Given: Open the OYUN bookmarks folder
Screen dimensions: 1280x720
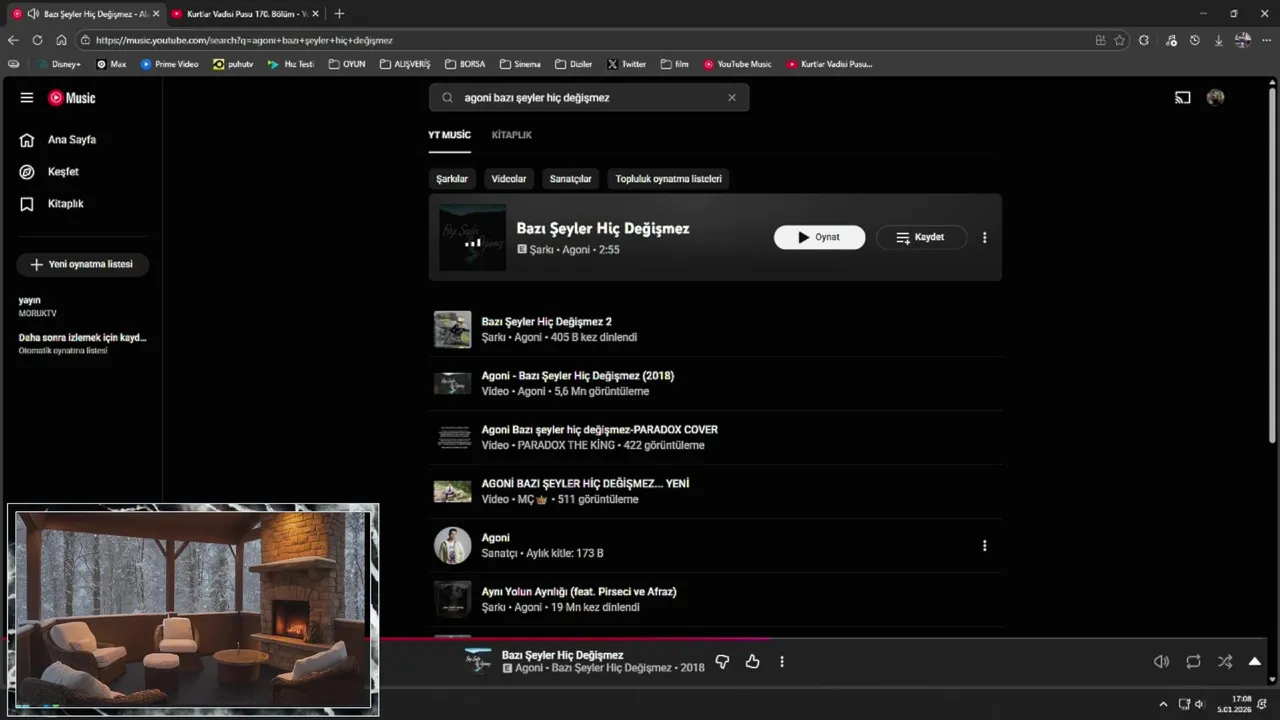Looking at the screenshot, I should pos(347,64).
